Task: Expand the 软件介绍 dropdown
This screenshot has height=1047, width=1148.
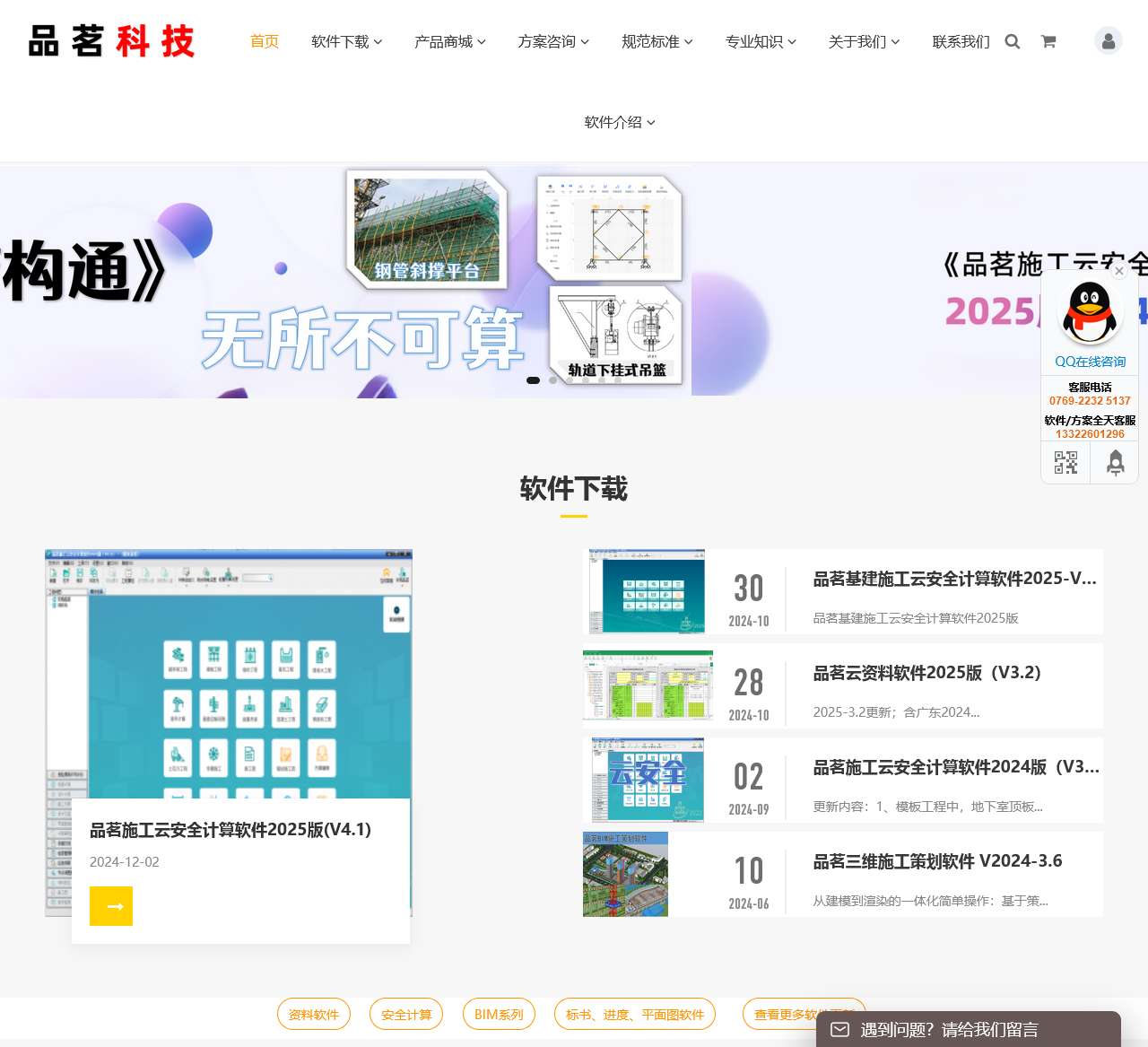Action: pos(620,122)
